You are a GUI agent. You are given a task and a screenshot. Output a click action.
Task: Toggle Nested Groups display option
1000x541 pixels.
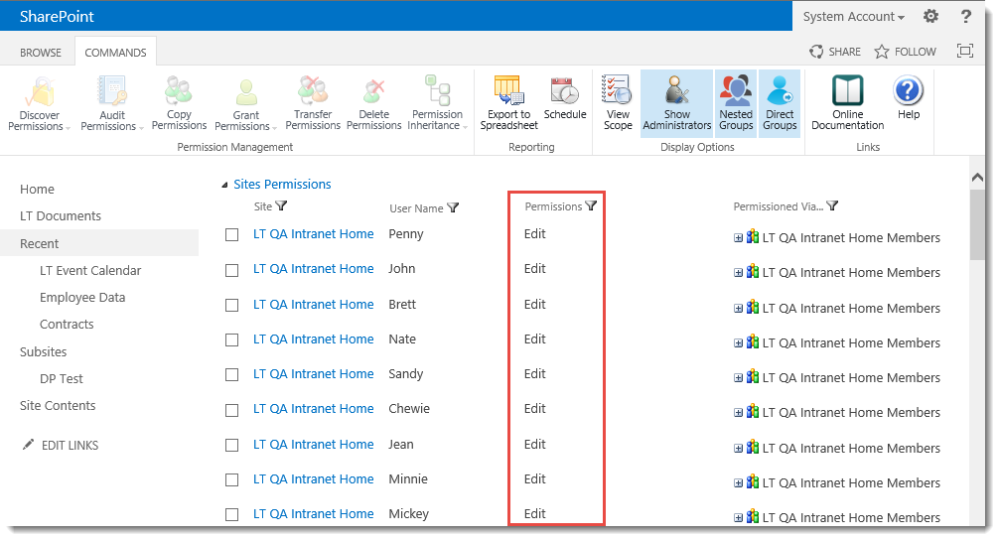[736, 103]
